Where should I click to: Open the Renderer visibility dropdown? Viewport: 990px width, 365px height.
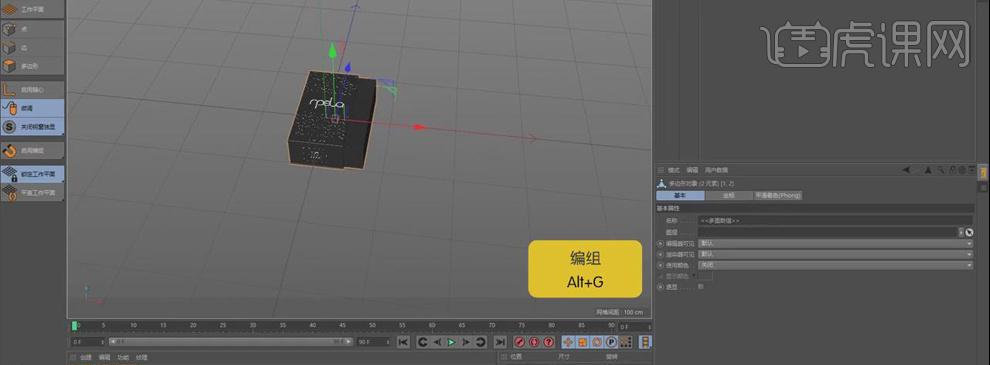[x=835, y=254]
